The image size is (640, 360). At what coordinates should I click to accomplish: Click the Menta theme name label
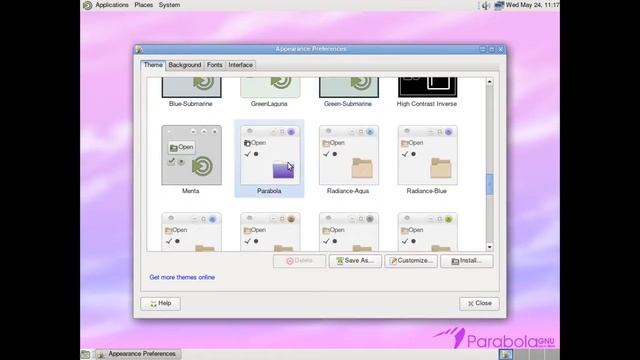pyautogui.click(x=191, y=191)
